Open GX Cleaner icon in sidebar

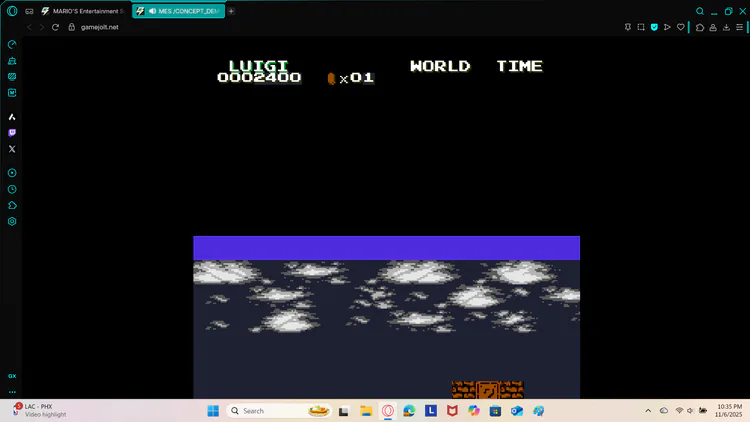tap(12, 61)
